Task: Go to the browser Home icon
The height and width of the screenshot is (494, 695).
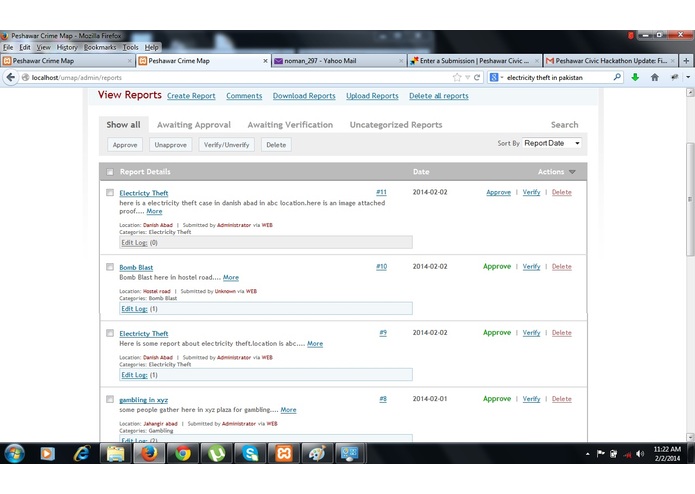Action: [x=655, y=77]
